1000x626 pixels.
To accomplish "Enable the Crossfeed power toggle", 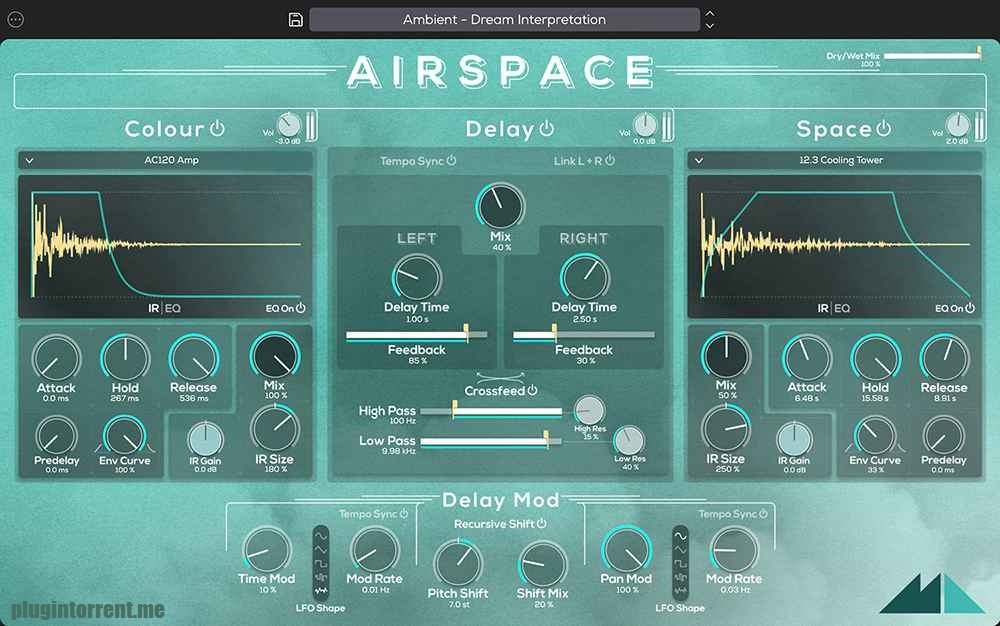I will 533,390.
